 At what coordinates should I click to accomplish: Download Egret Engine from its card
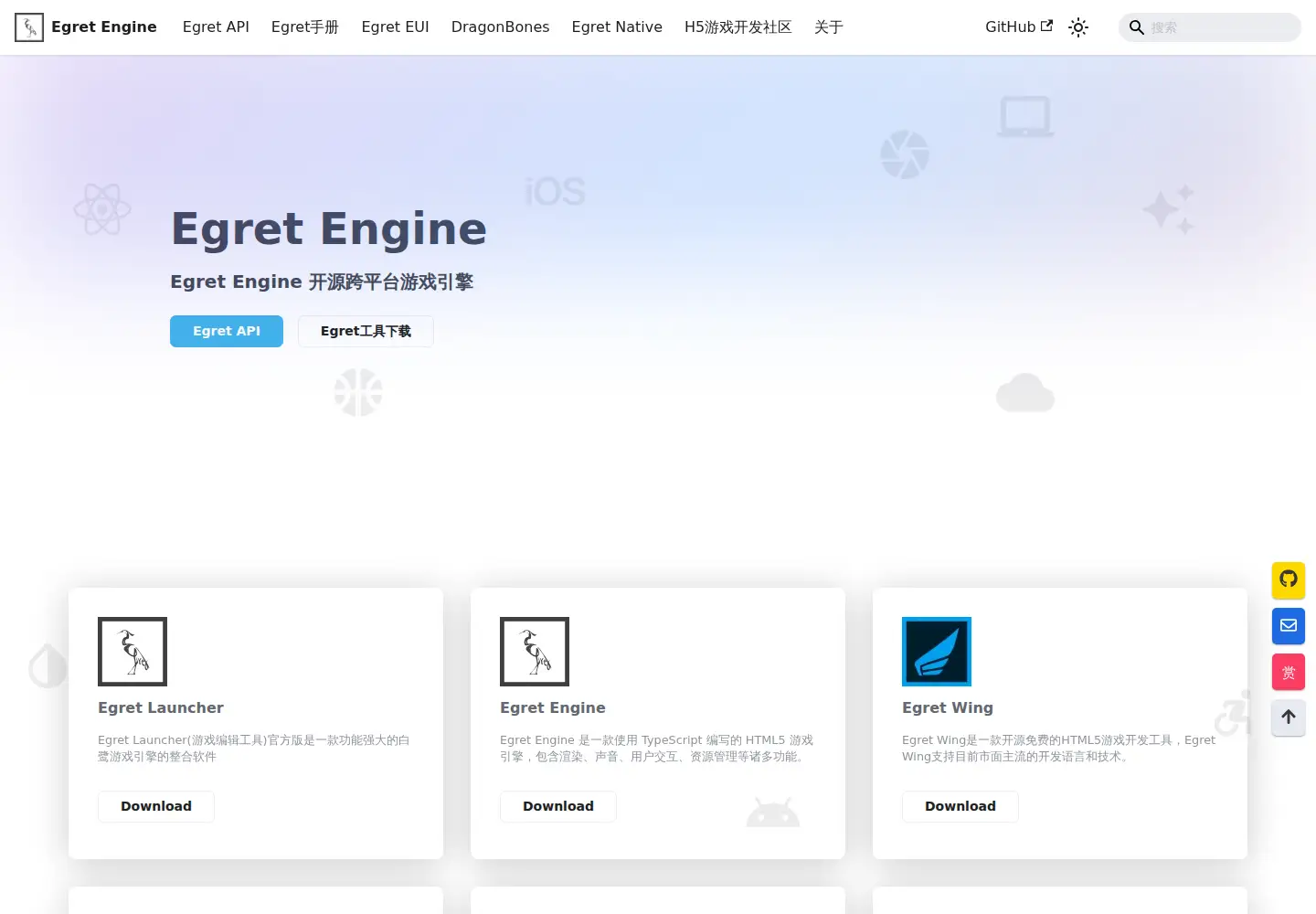click(558, 806)
